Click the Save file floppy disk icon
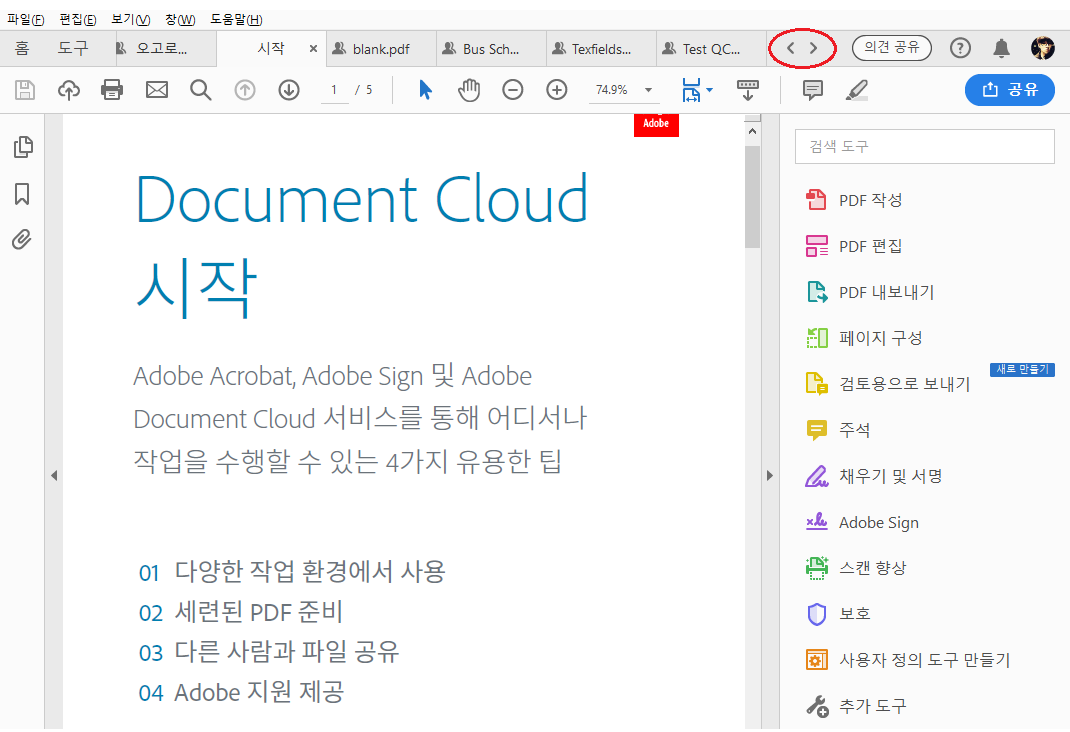The height and width of the screenshot is (732, 1070). 25,89
